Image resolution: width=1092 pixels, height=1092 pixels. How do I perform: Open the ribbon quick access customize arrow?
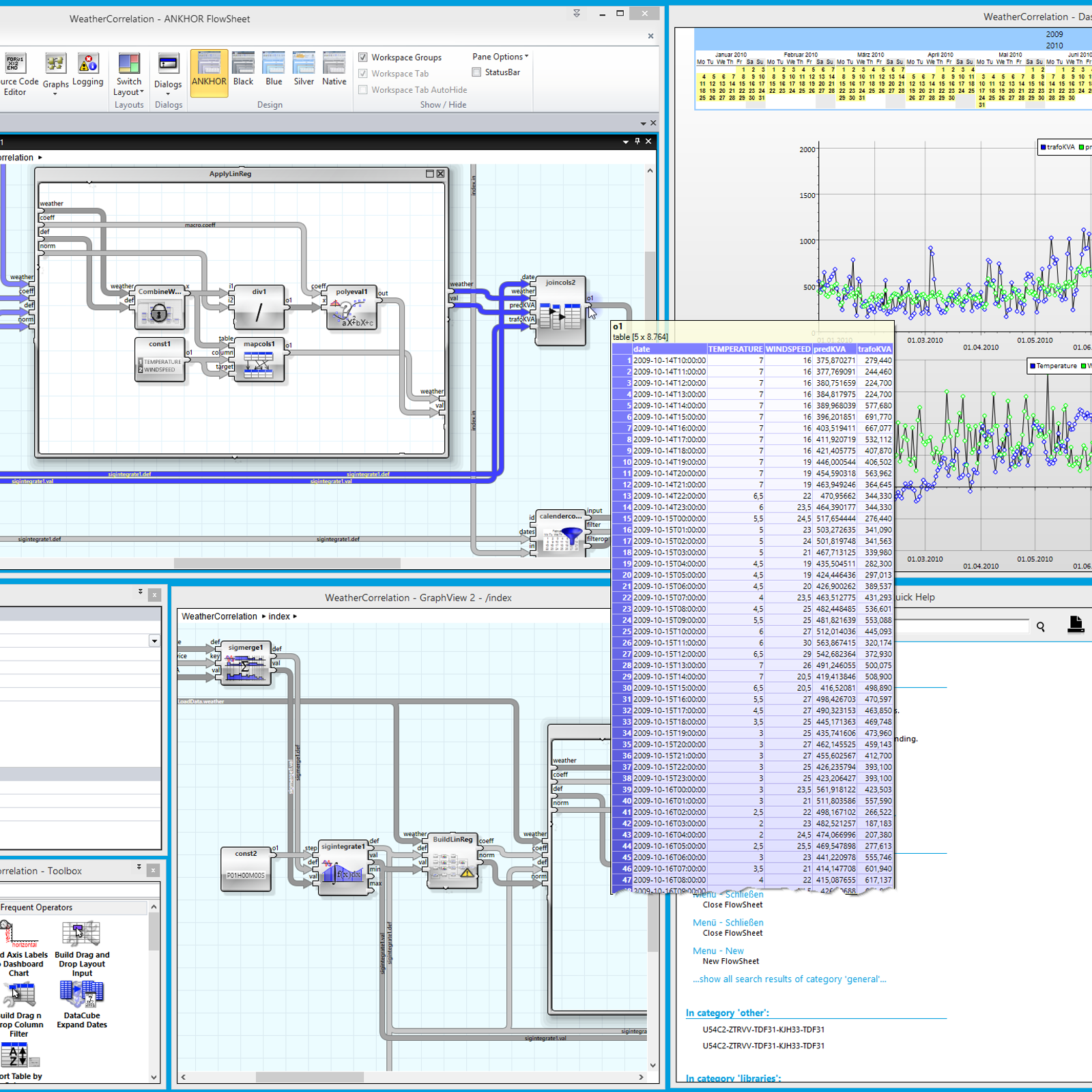coord(577,14)
